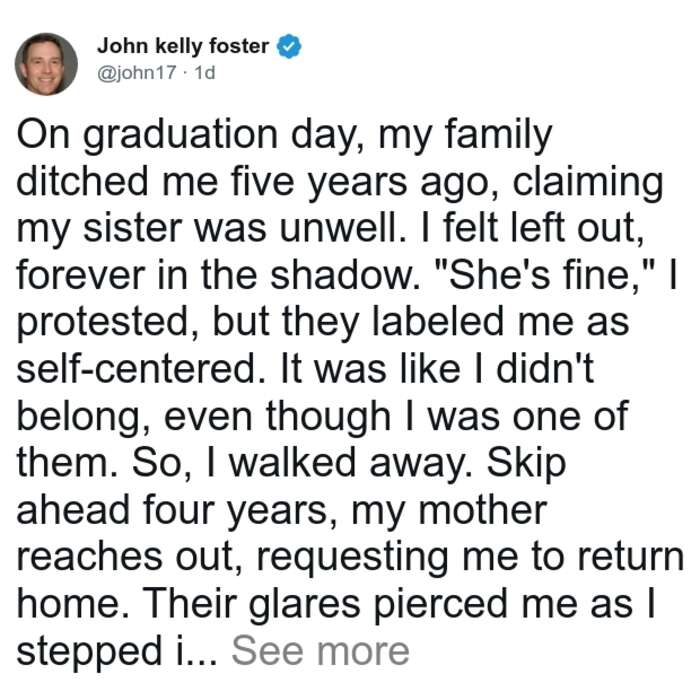
Task: Click the truncated text "stepped i..."
Action: coord(117,651)
